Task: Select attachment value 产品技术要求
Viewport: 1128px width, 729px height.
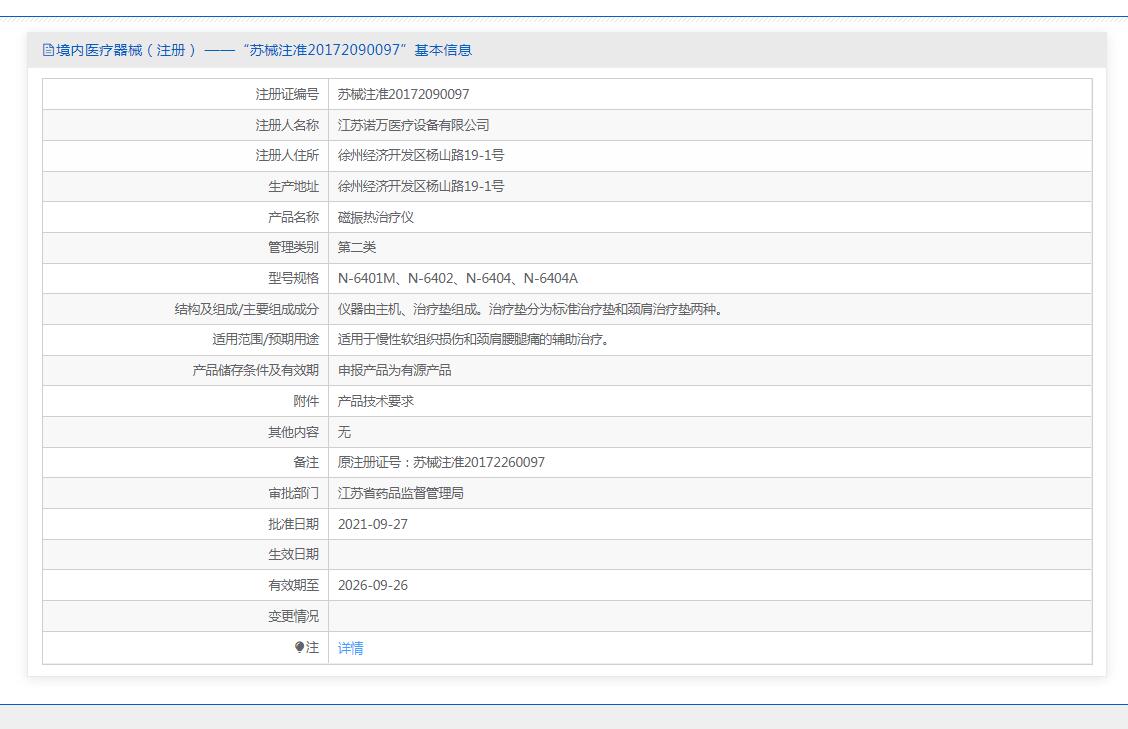Action: (x=376, y=402)
